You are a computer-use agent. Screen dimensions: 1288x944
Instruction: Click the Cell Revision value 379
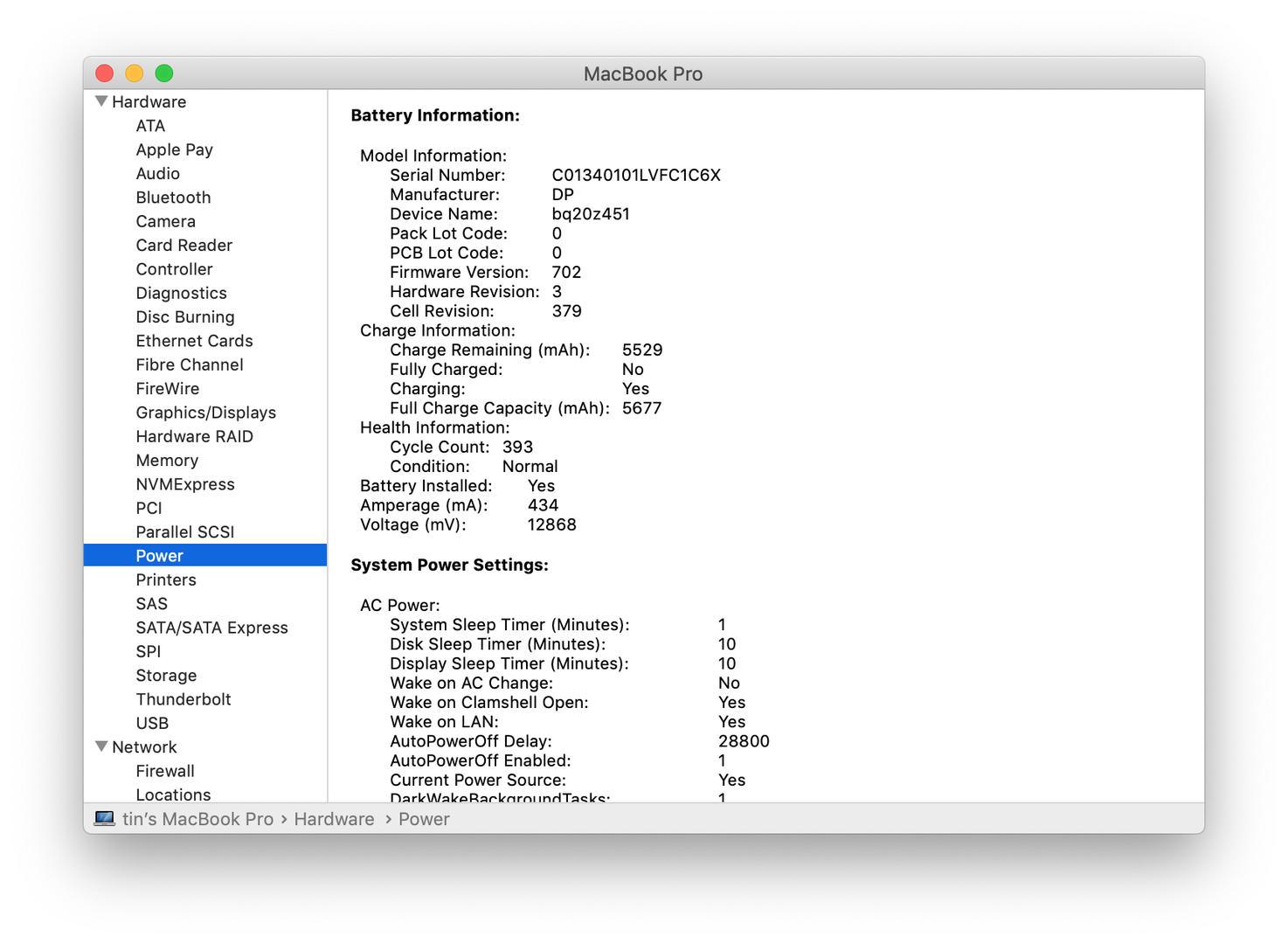tap(566, 311)
